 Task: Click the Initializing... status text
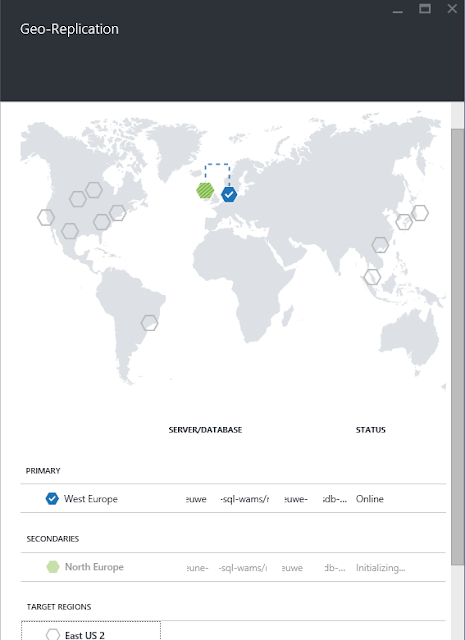point(380,568)
